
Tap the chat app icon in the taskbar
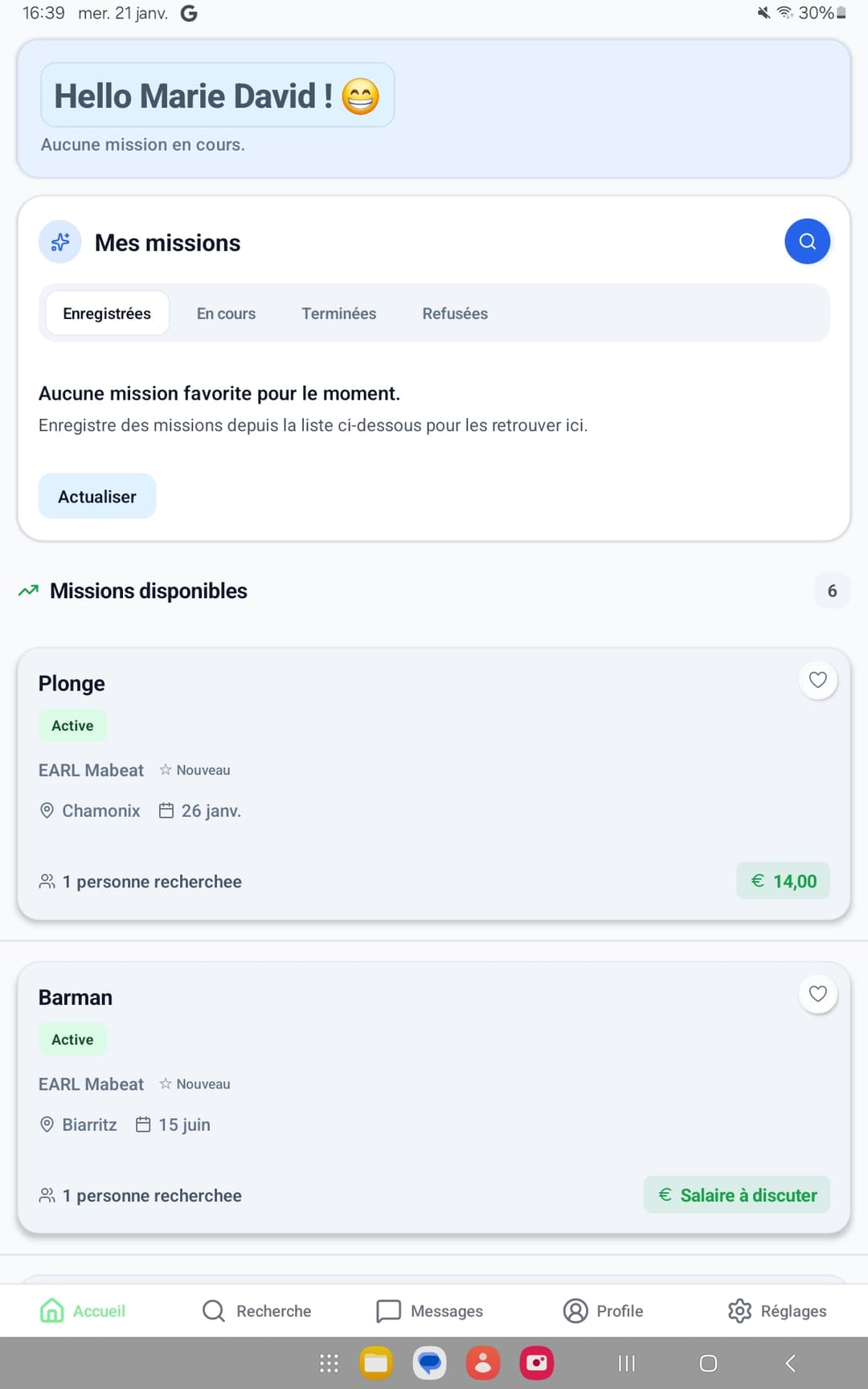(x=429, y=1362)
